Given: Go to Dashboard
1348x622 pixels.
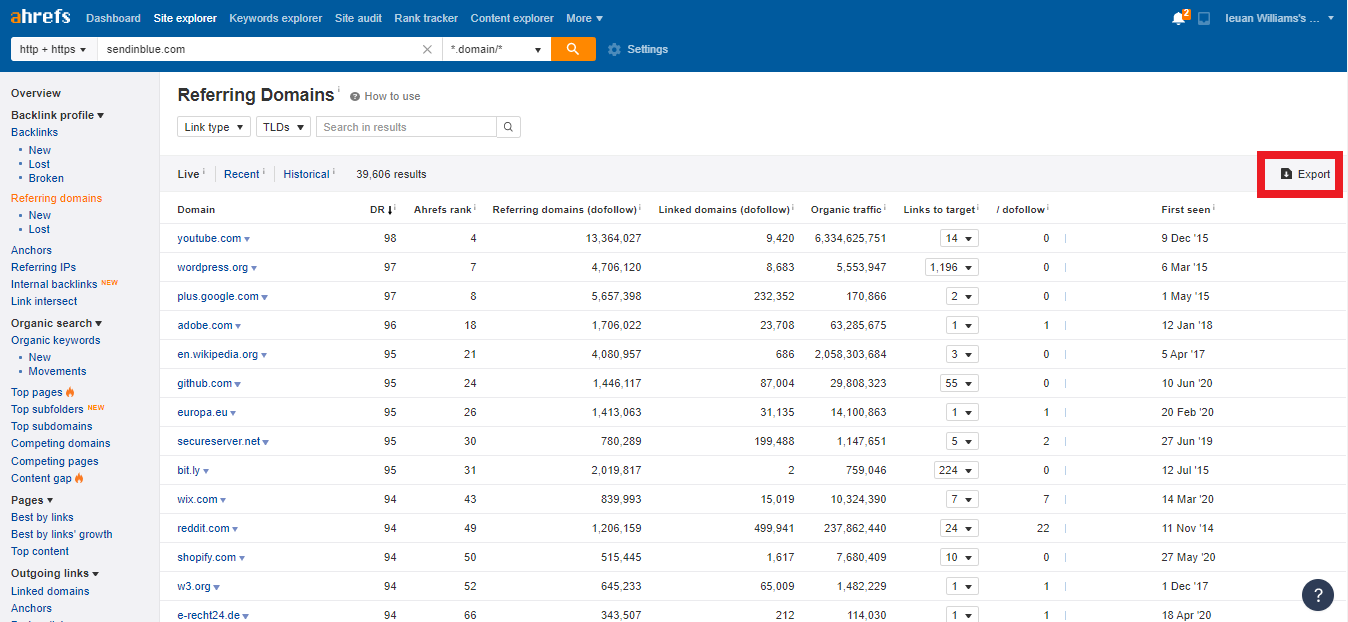Looking at the screenshot, I should coord(113,18).
